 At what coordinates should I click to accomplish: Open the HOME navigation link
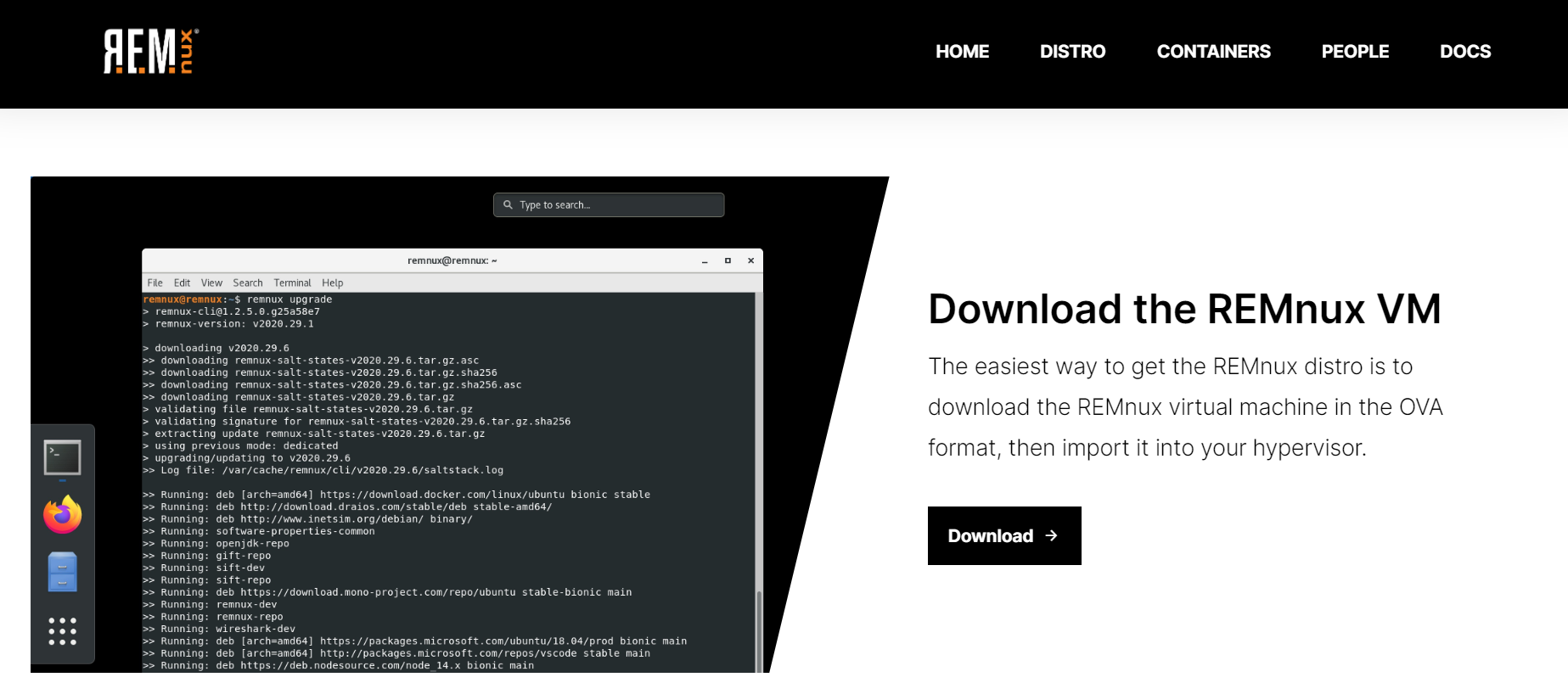coord(962,52)
